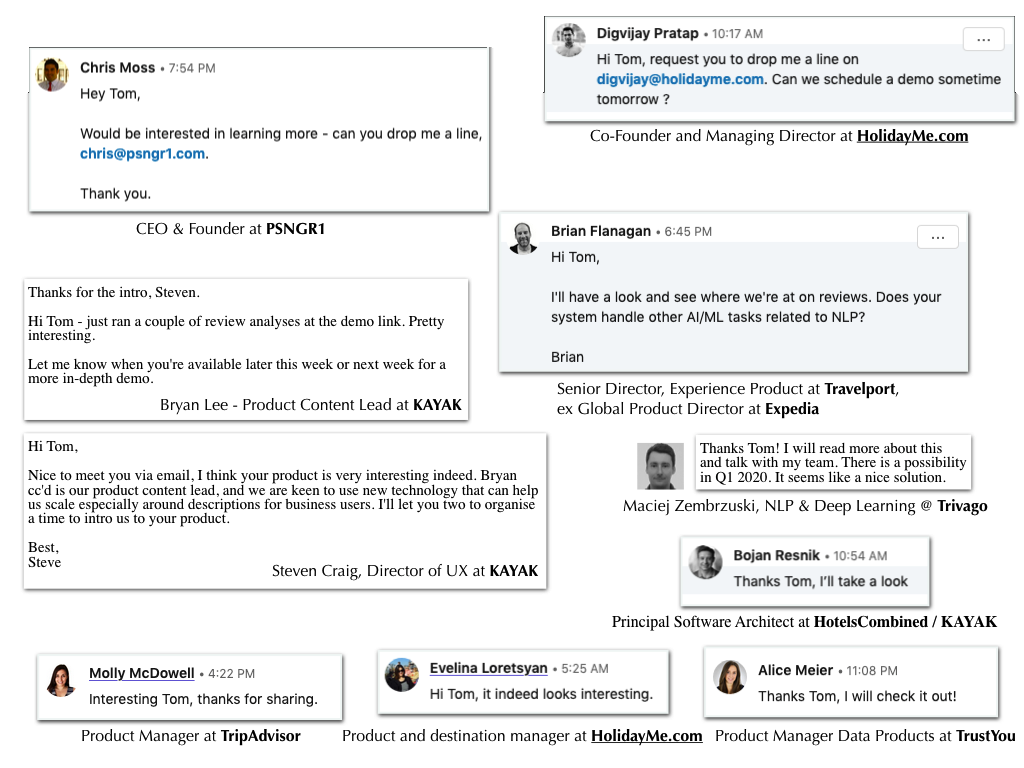Open the Molly McDowell name link
Image resolution: width=1024 pixels, height=768 pixels.
pos(142,673)
